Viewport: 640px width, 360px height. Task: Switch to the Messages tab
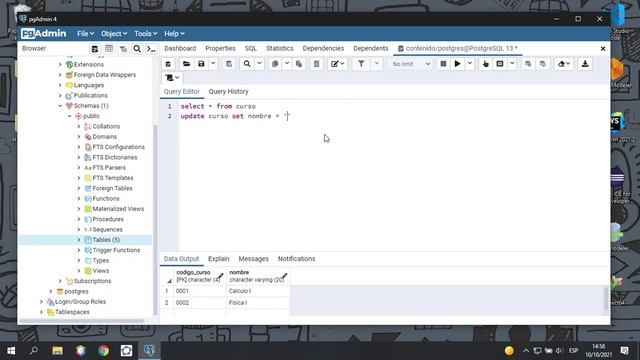253,259
